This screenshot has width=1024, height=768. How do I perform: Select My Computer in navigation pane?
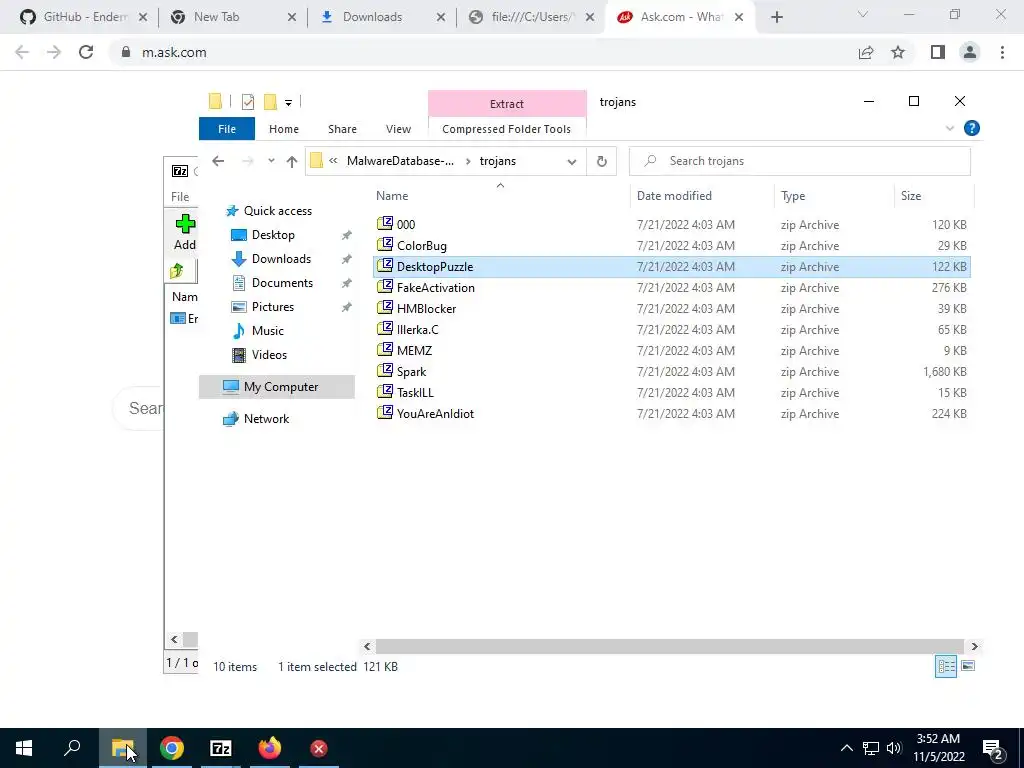(x=277, y=387)
